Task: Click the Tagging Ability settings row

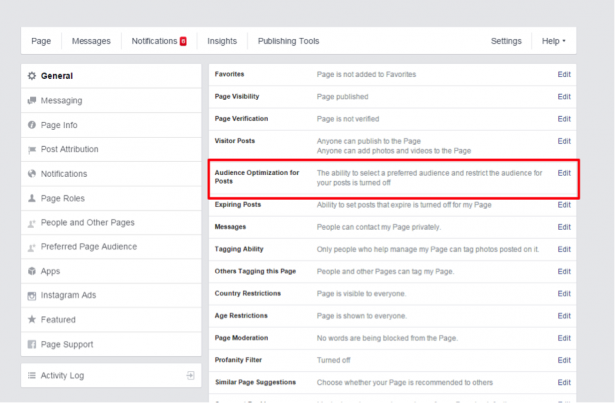Action: [x=393, y=249]
